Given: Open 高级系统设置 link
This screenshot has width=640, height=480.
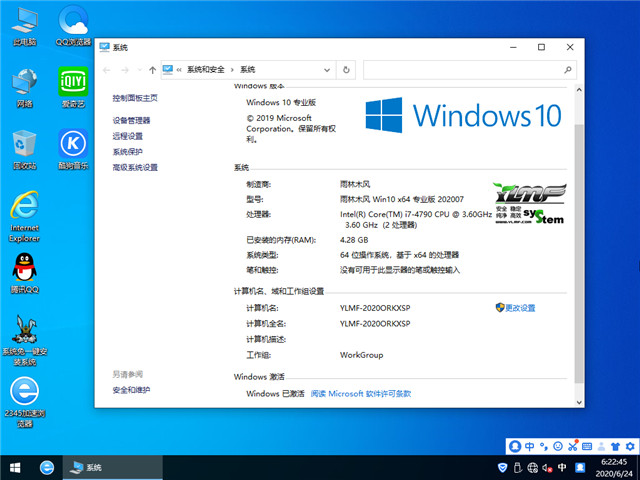Looking at the screenshot, I should 135,167.
